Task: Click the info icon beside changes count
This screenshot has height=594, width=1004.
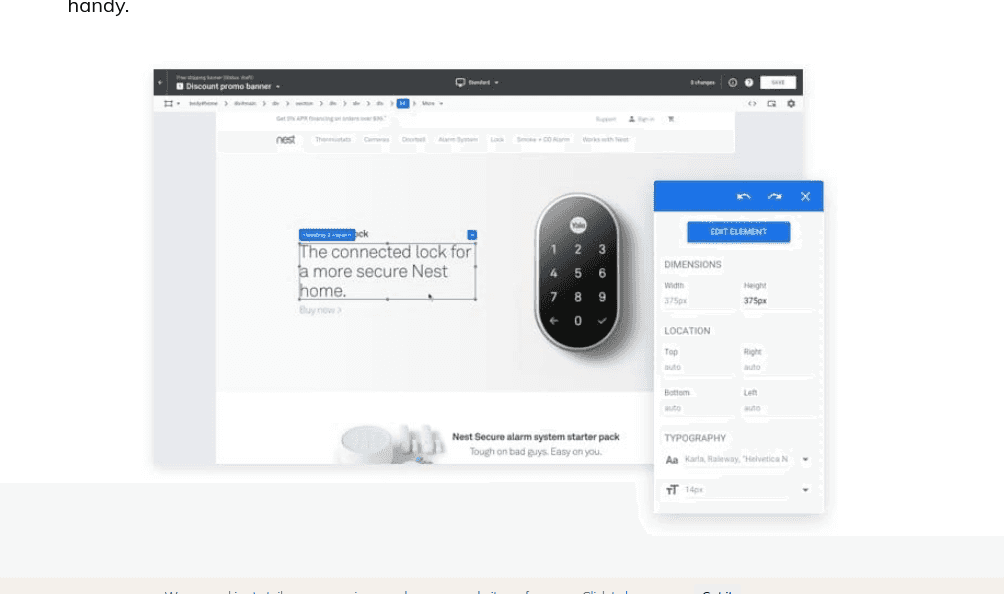Action: [x=733, y=83]
